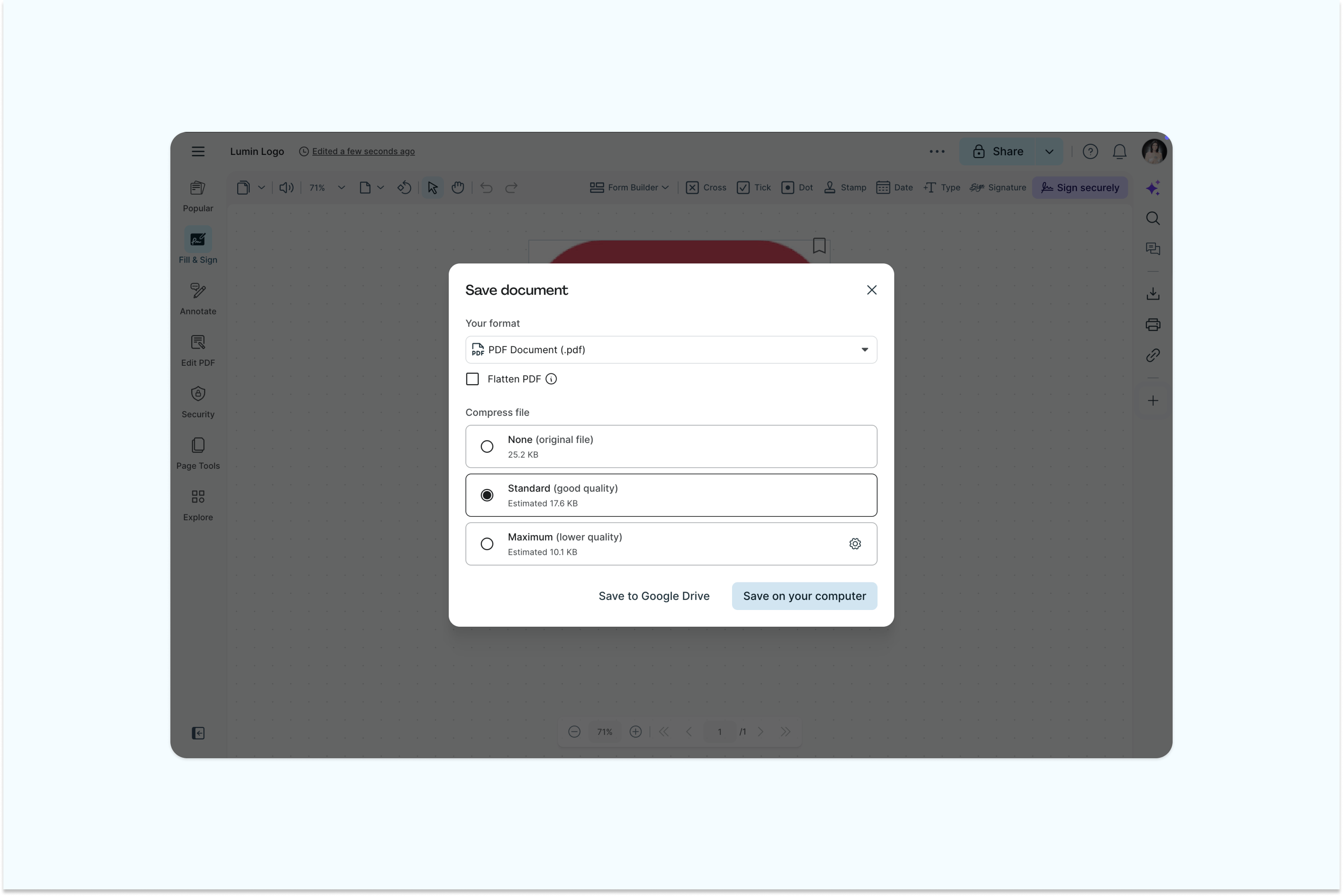Image resolution: width=1343 pixels, height=896 pixels.
Task: Open Page Tools in the sidebar
Action: pyautogui.click(x=198, y=452)
